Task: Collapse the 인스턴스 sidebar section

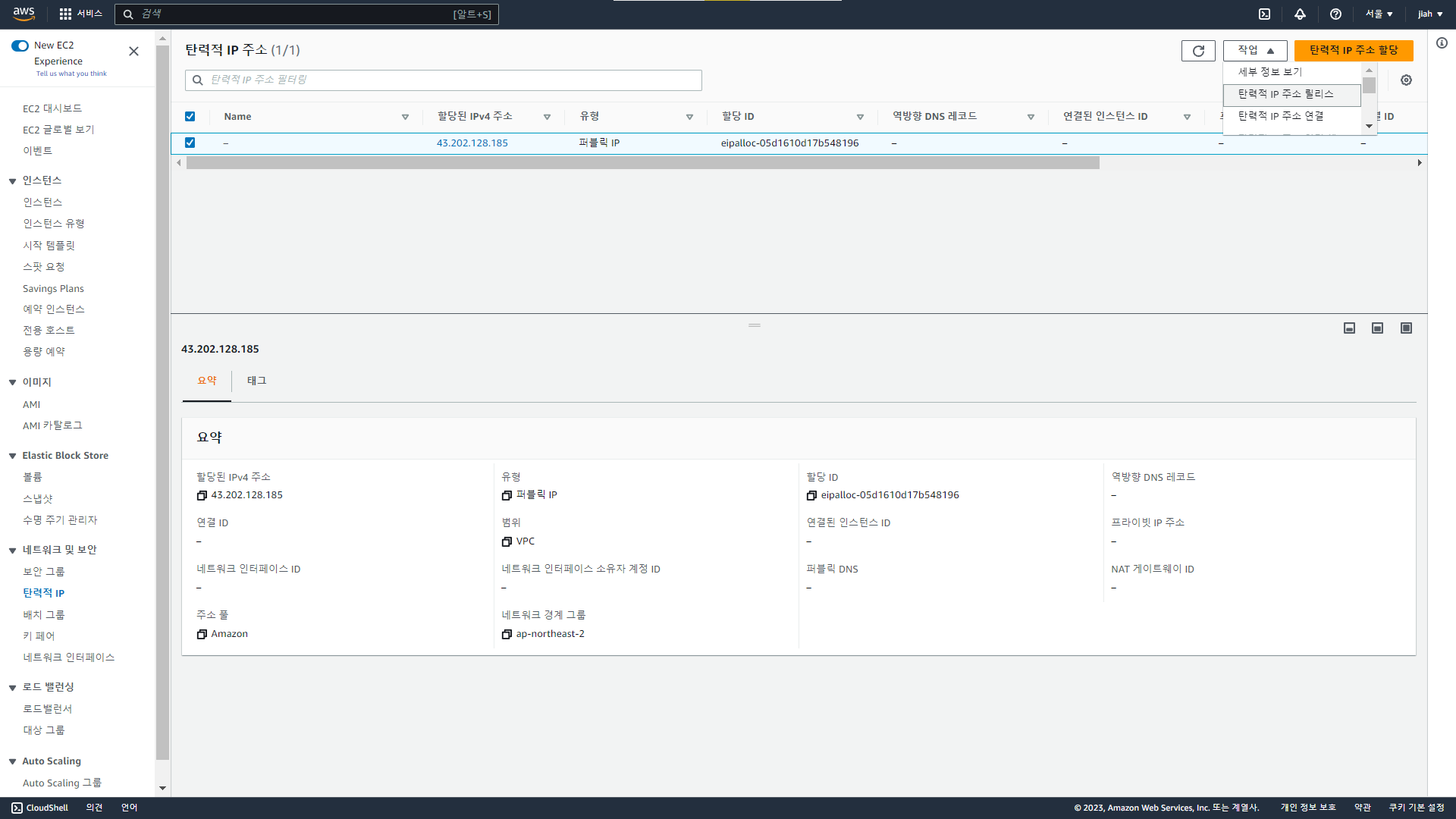Action: coord(12,181)
